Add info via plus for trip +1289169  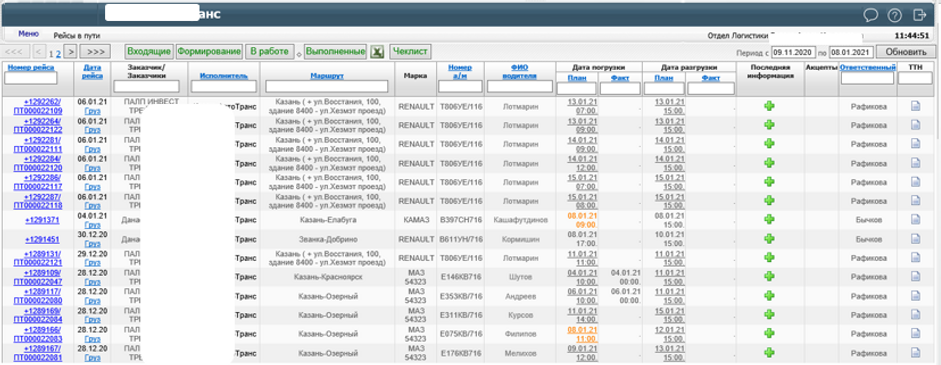[769, 315]
